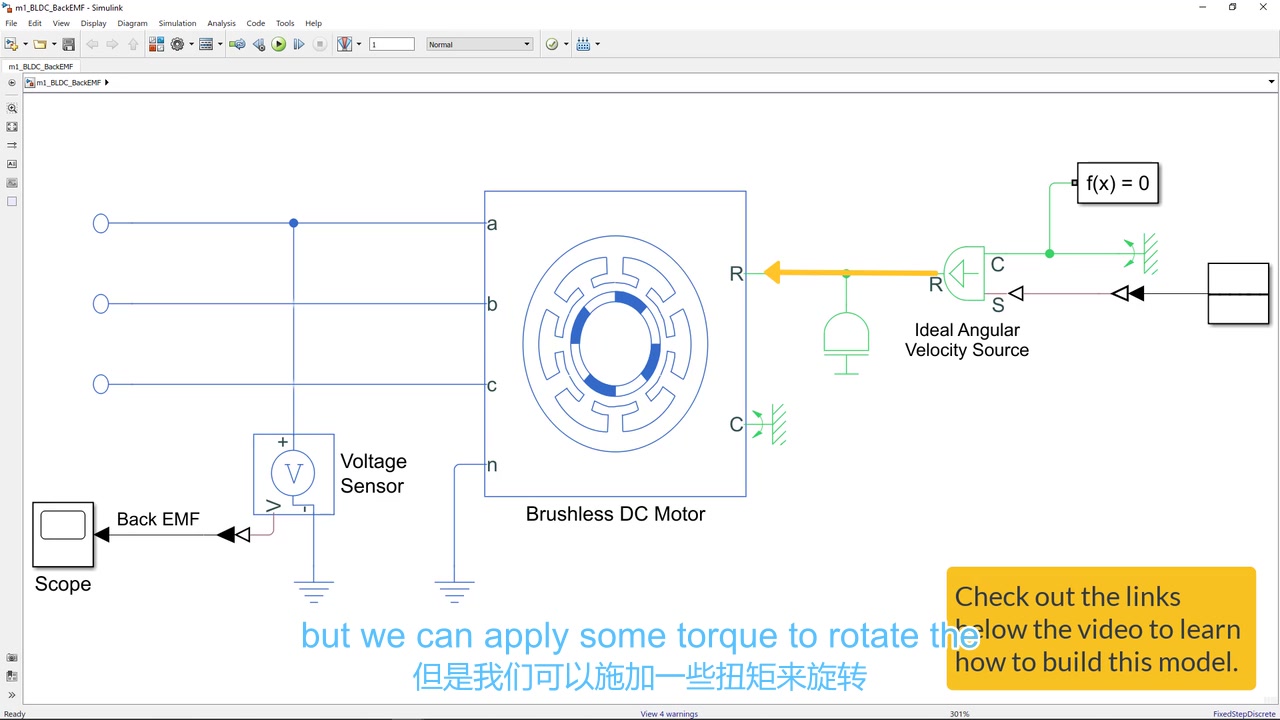This screenshot has width=1280, height=720.
Task: Click View 4 warnings in the status bar
Action: click(x=669, y=713)
